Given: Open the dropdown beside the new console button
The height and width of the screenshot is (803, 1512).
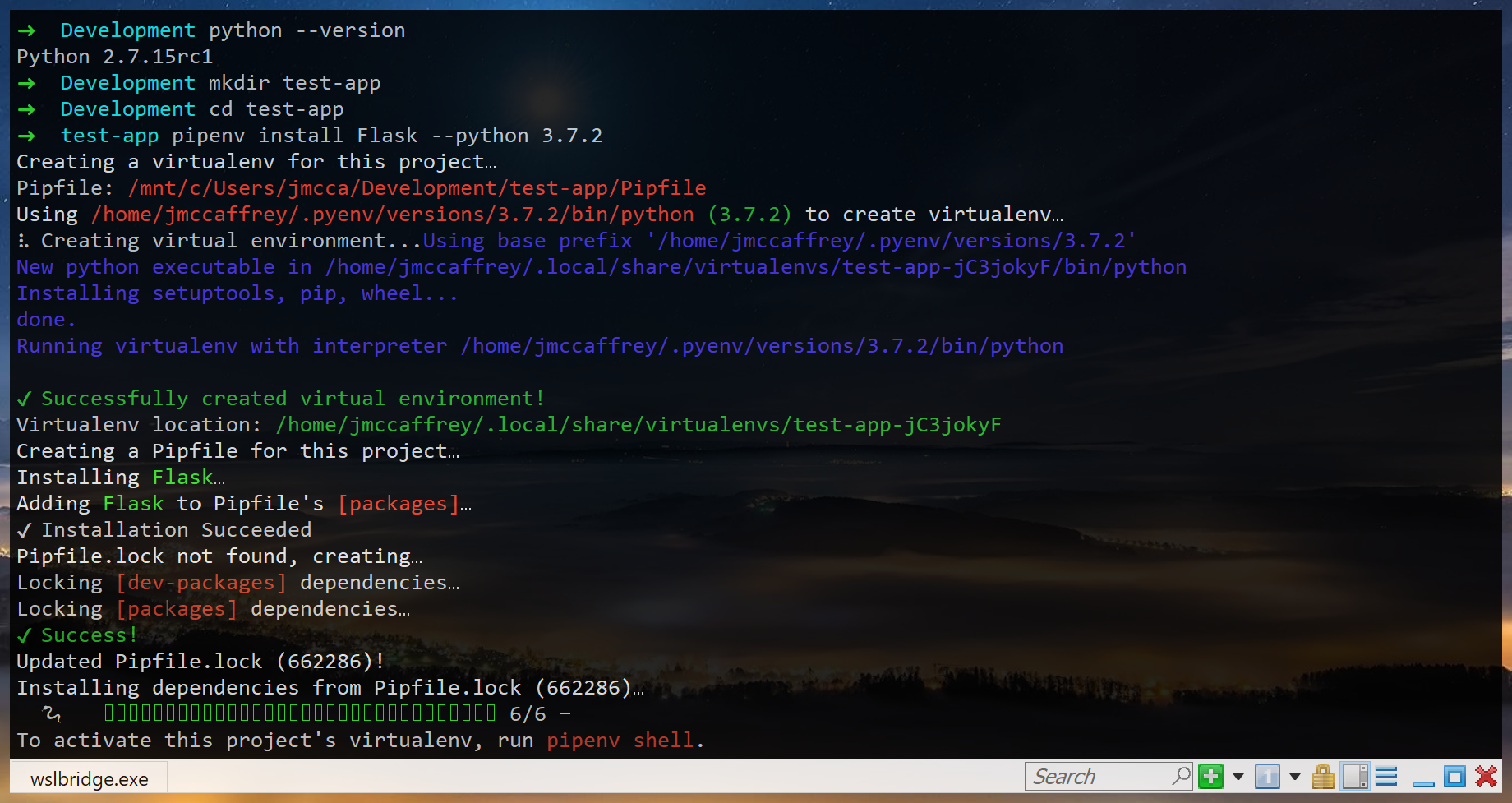Looking at the screenshot, I should (1237, 776).
